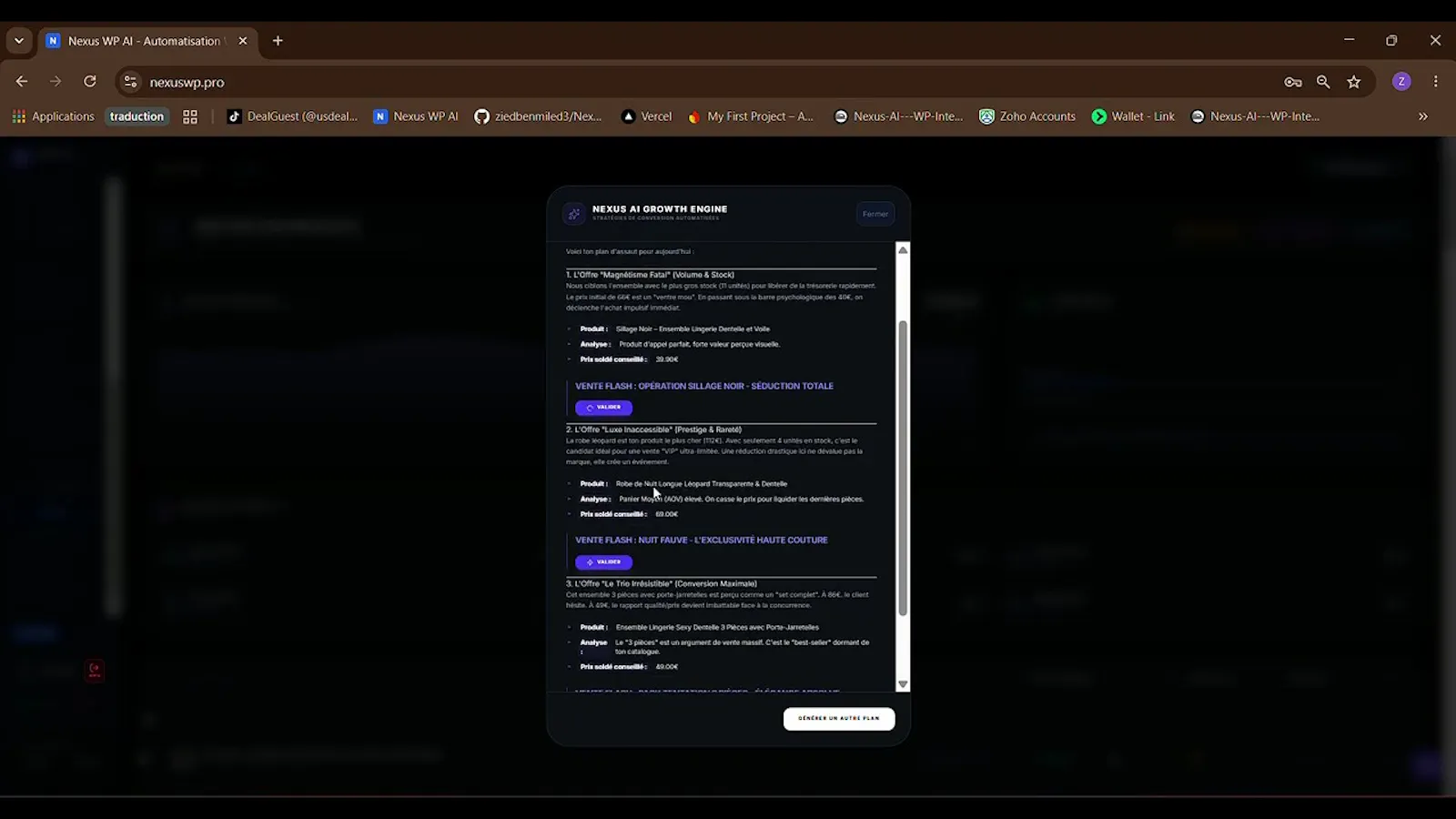Reload the nexuswp.pro page
Viewport: 1456px width, 819px height.
pos(89,82)
